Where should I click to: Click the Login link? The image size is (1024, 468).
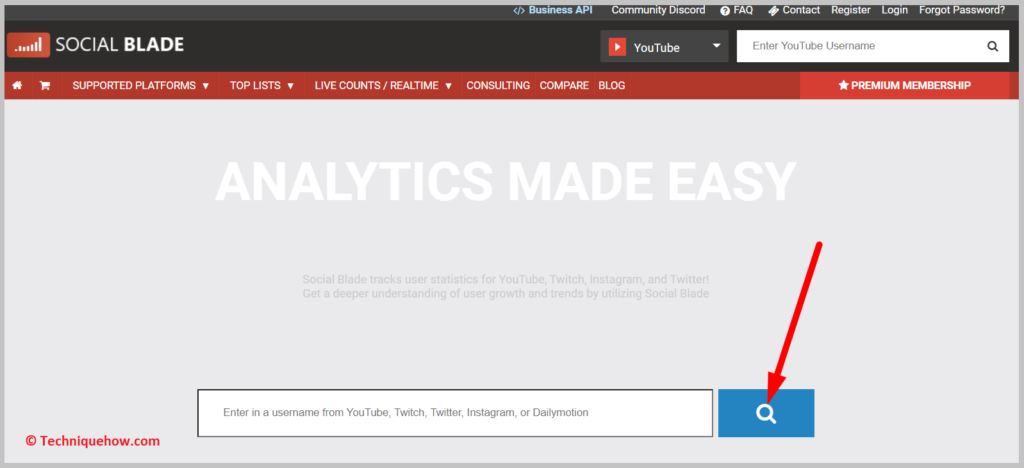(x=895, y=10)
